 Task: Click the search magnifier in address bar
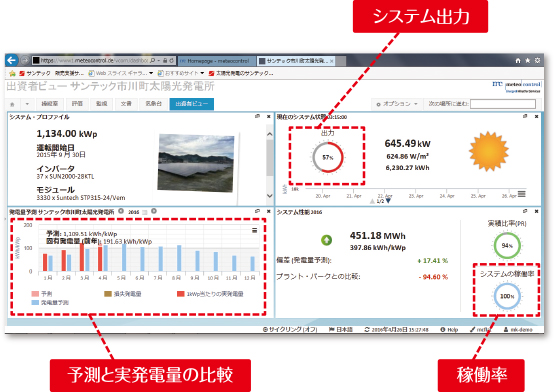pos(152,61)
